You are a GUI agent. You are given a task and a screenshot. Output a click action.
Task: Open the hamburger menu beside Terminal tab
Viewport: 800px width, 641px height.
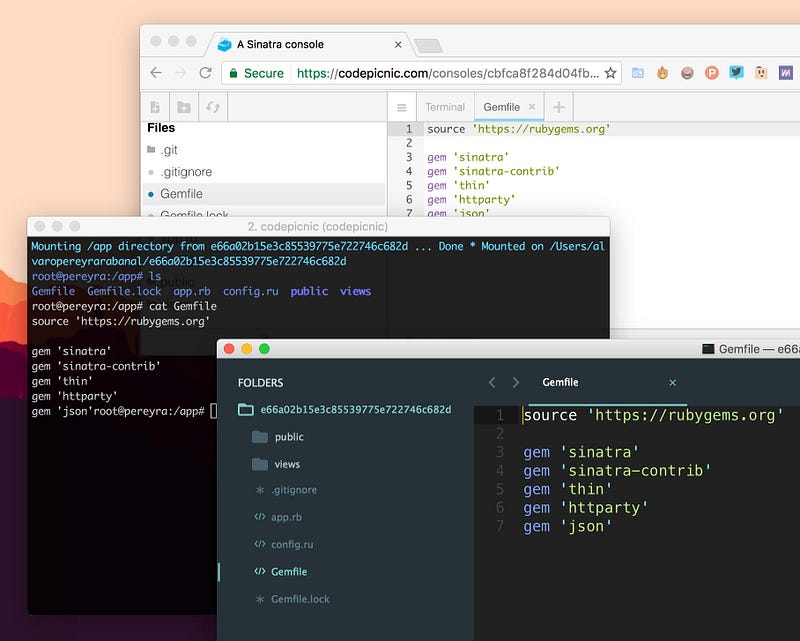(x=401, y=107)
